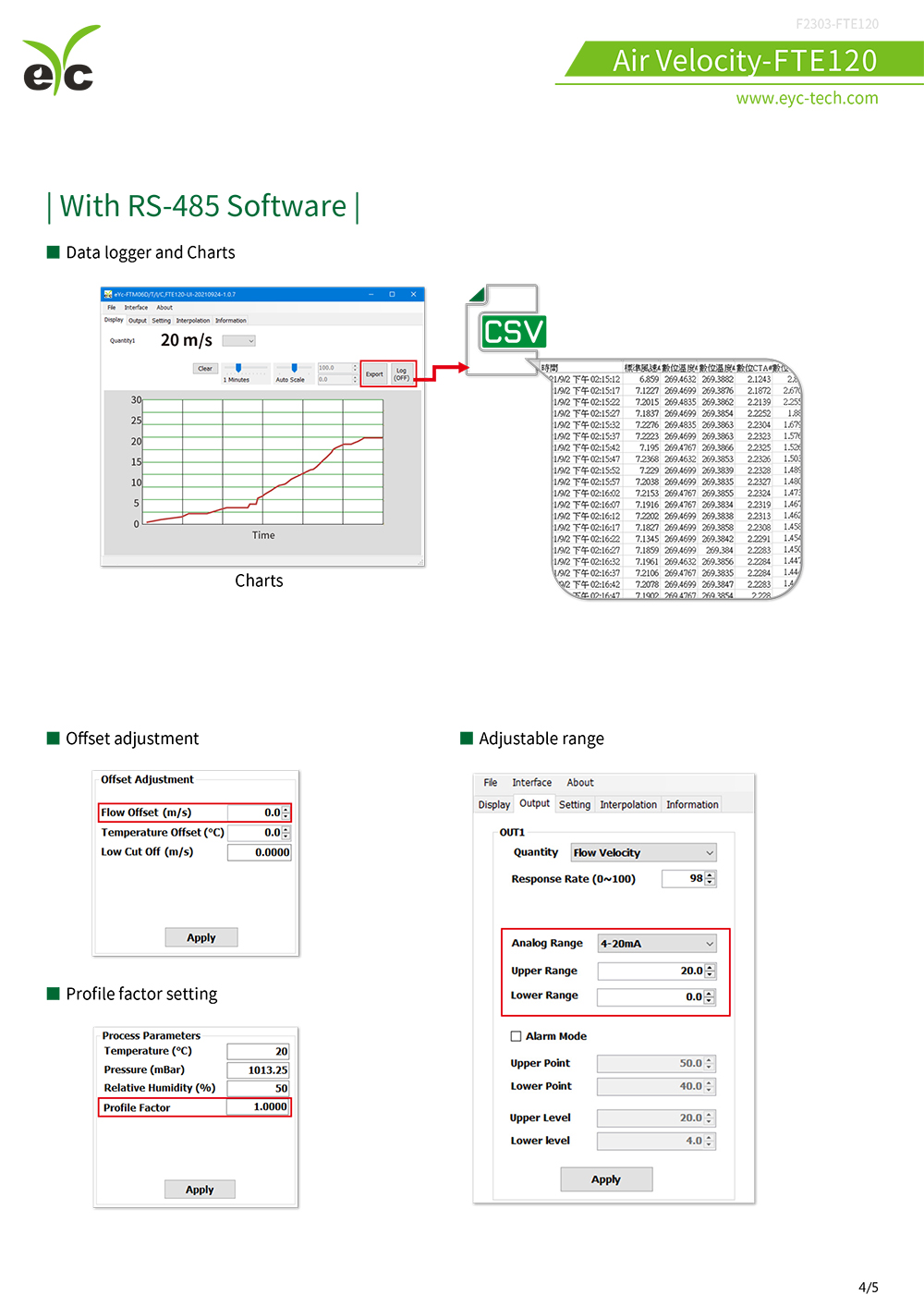Click the Clear button above the chart
The width and height of the screenshot is (924, 1295).
coord(205,369)
